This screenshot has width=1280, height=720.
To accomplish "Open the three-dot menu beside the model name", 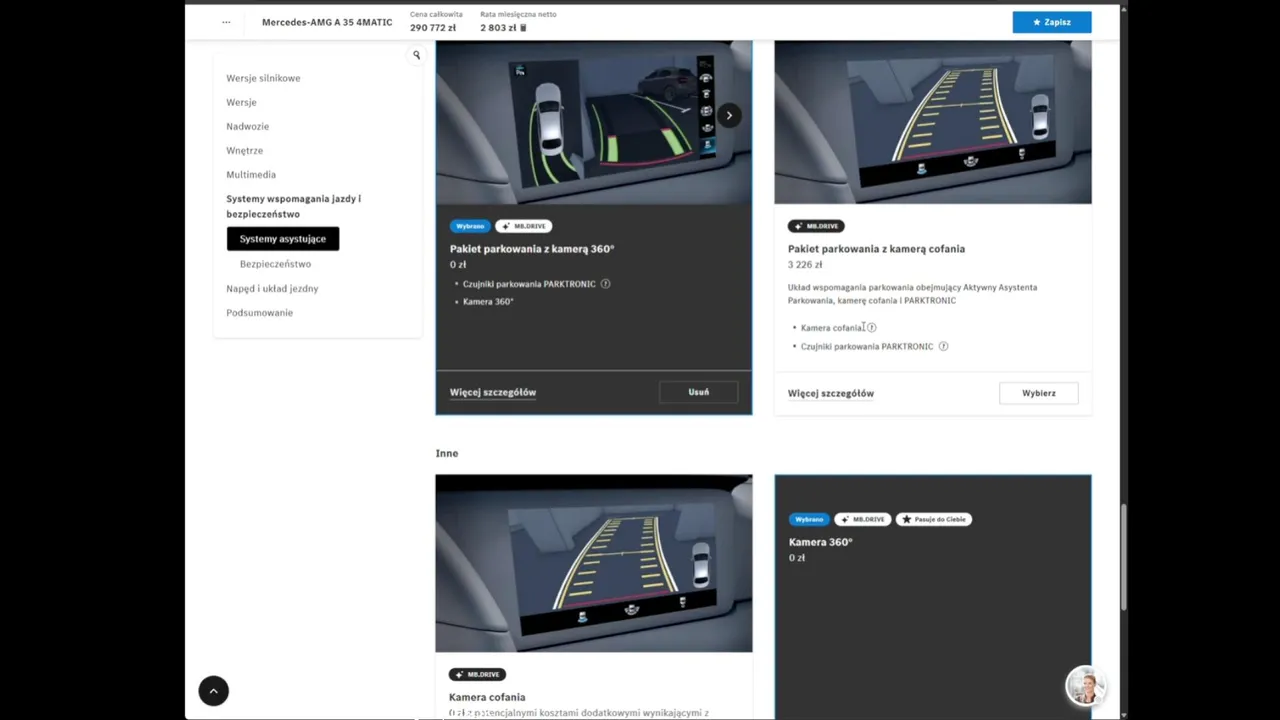I will 226,22.
